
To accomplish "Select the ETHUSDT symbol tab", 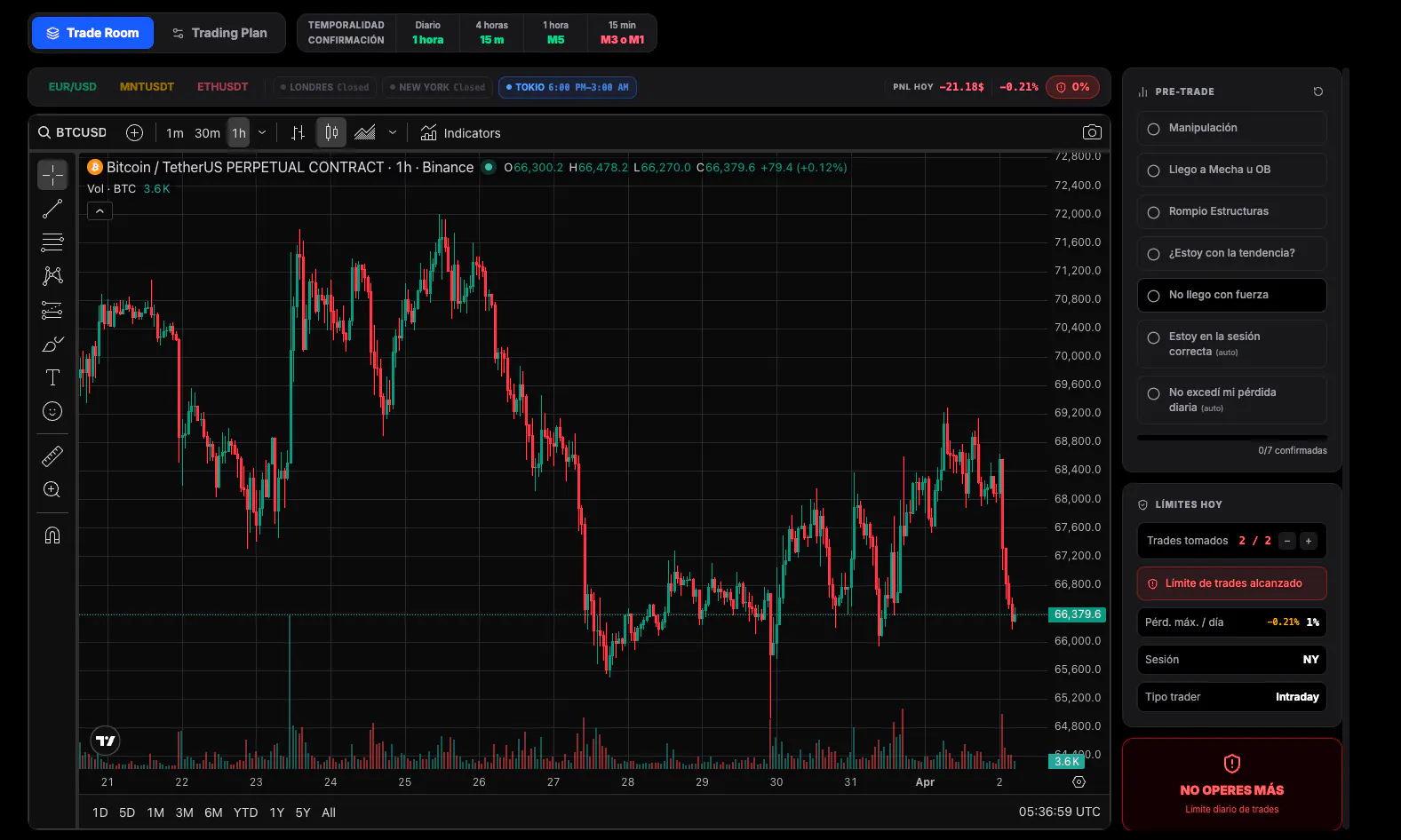I will (222, 87).
